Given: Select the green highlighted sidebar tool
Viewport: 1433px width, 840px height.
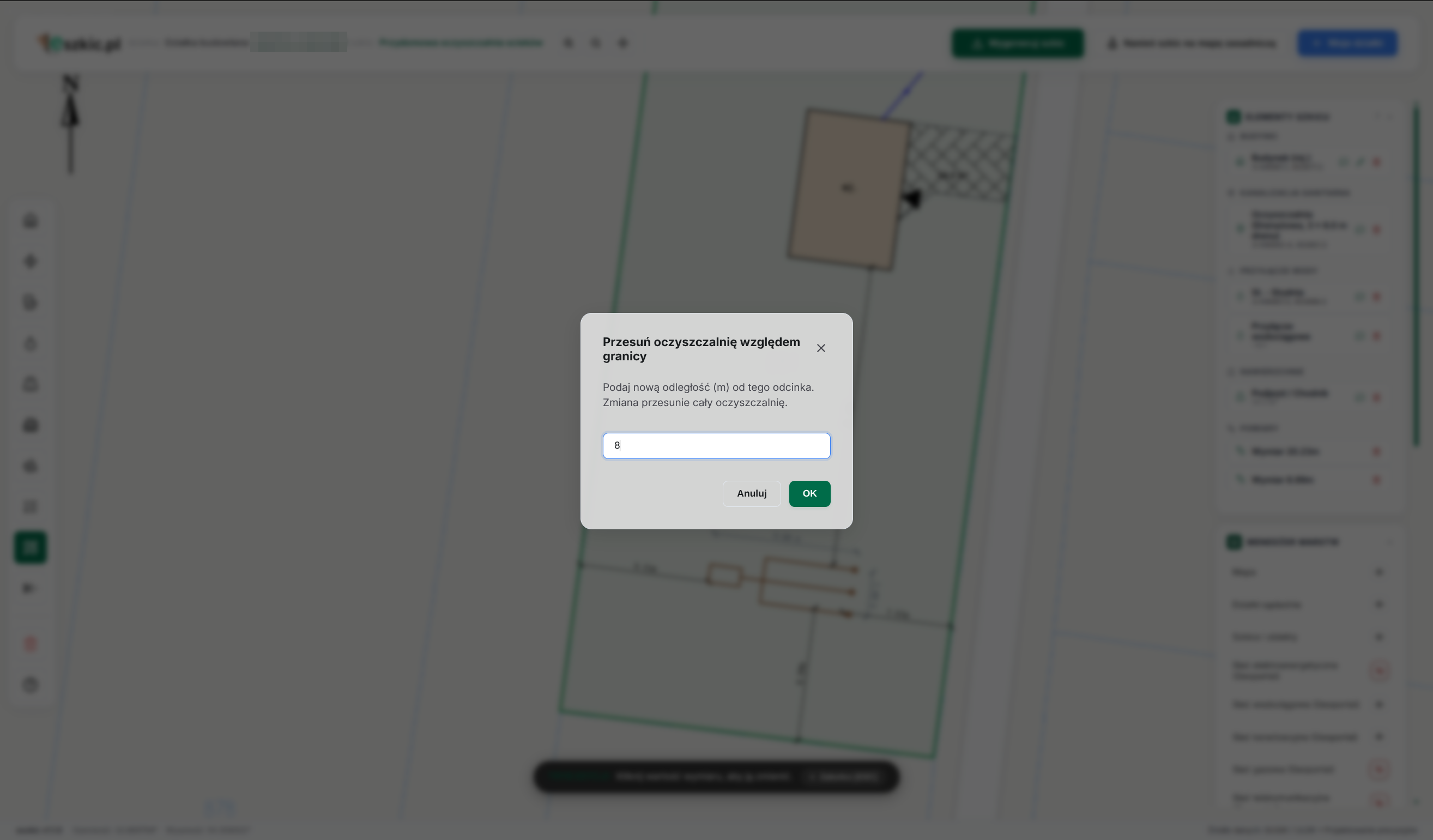Looking at the screenshot, I should click(30, 548).
